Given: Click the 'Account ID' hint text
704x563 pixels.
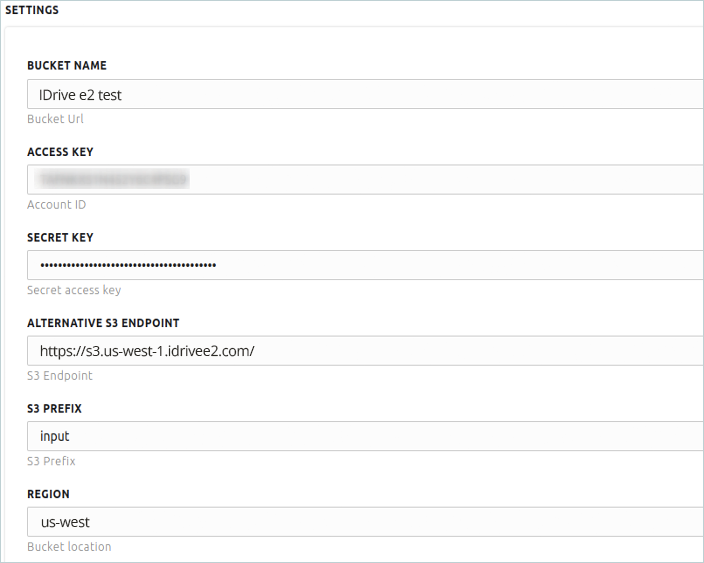Looking at the screenshot, I should (x=57, y=205).
